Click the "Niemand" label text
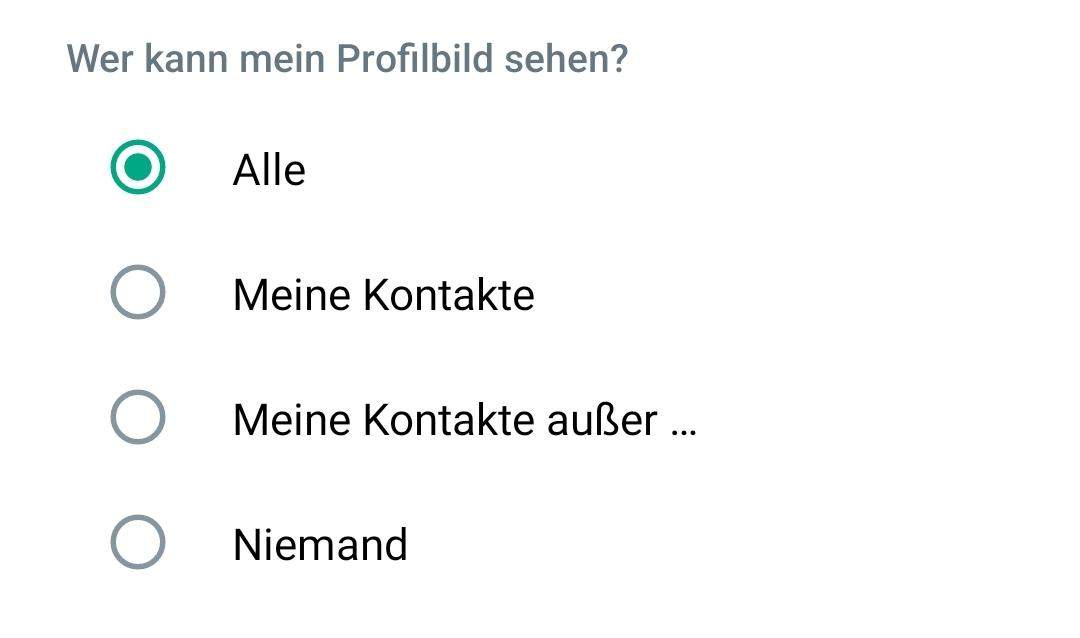This screenshot has width=1080, height=638. (x=320, y=545)
